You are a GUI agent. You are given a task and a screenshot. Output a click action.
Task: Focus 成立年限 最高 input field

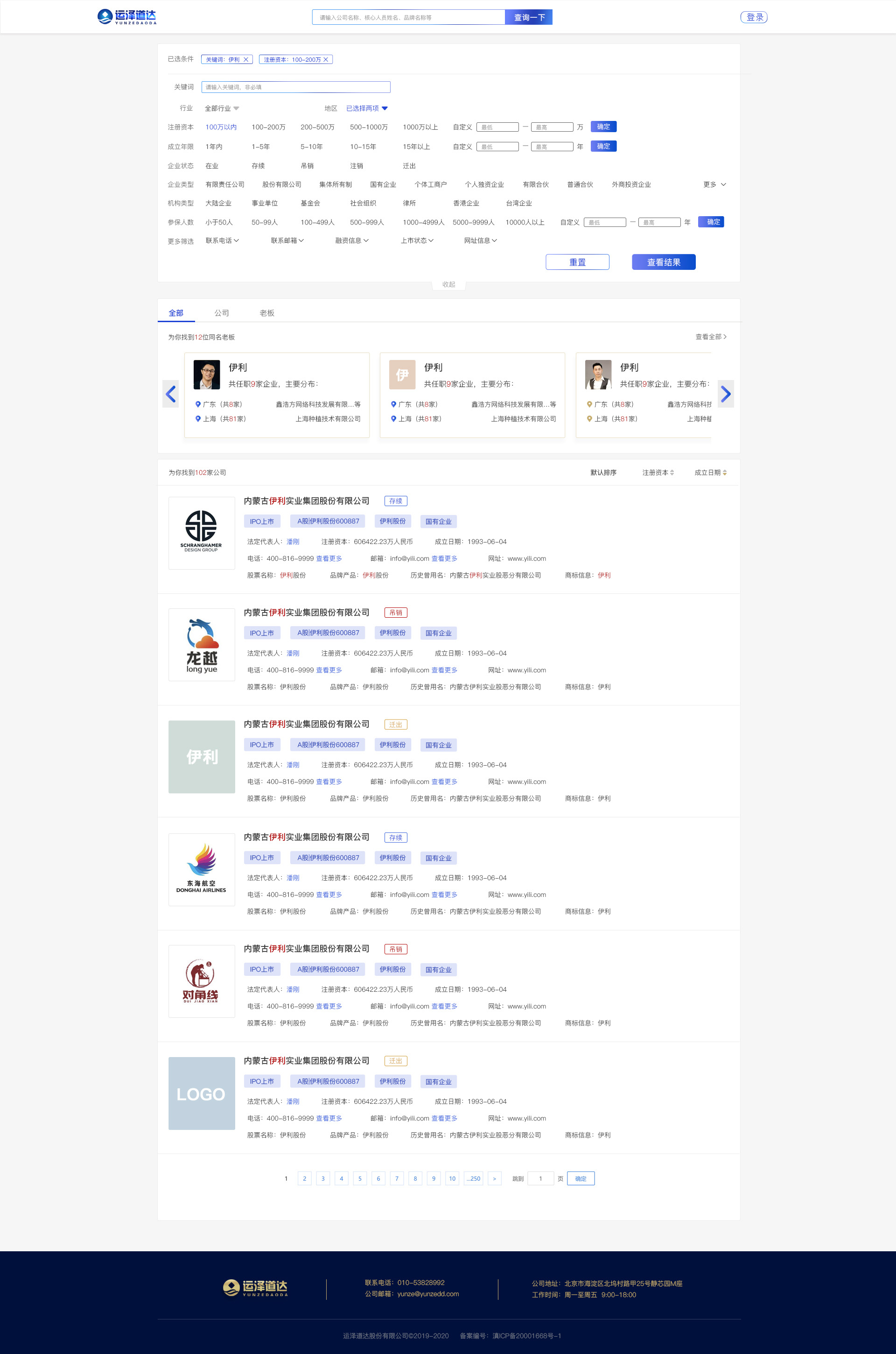click(x=552, y=147)
